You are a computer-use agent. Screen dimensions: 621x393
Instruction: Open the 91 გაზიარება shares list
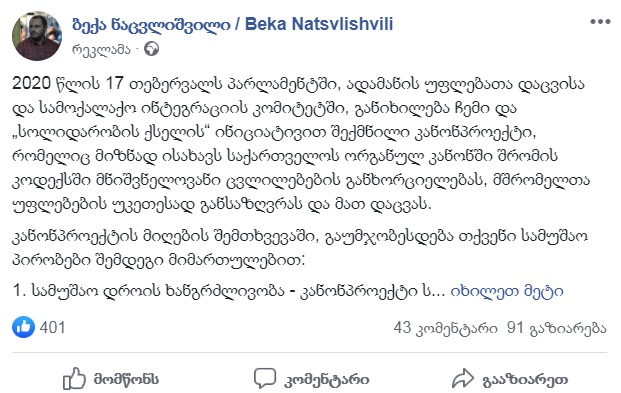556,328
